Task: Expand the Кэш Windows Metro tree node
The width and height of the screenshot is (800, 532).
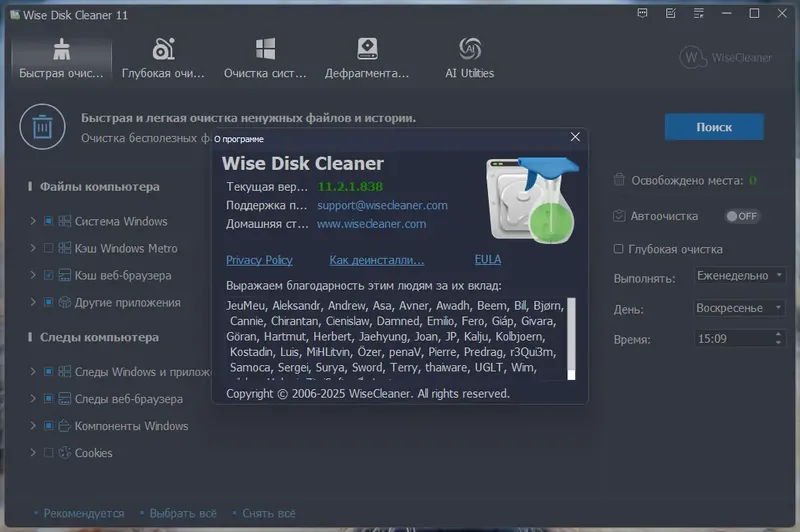Action: 33,248
